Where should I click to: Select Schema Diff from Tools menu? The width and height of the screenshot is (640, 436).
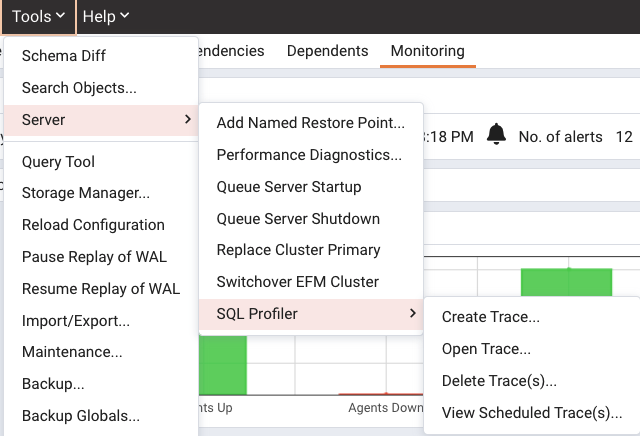[x=101, y=56]
